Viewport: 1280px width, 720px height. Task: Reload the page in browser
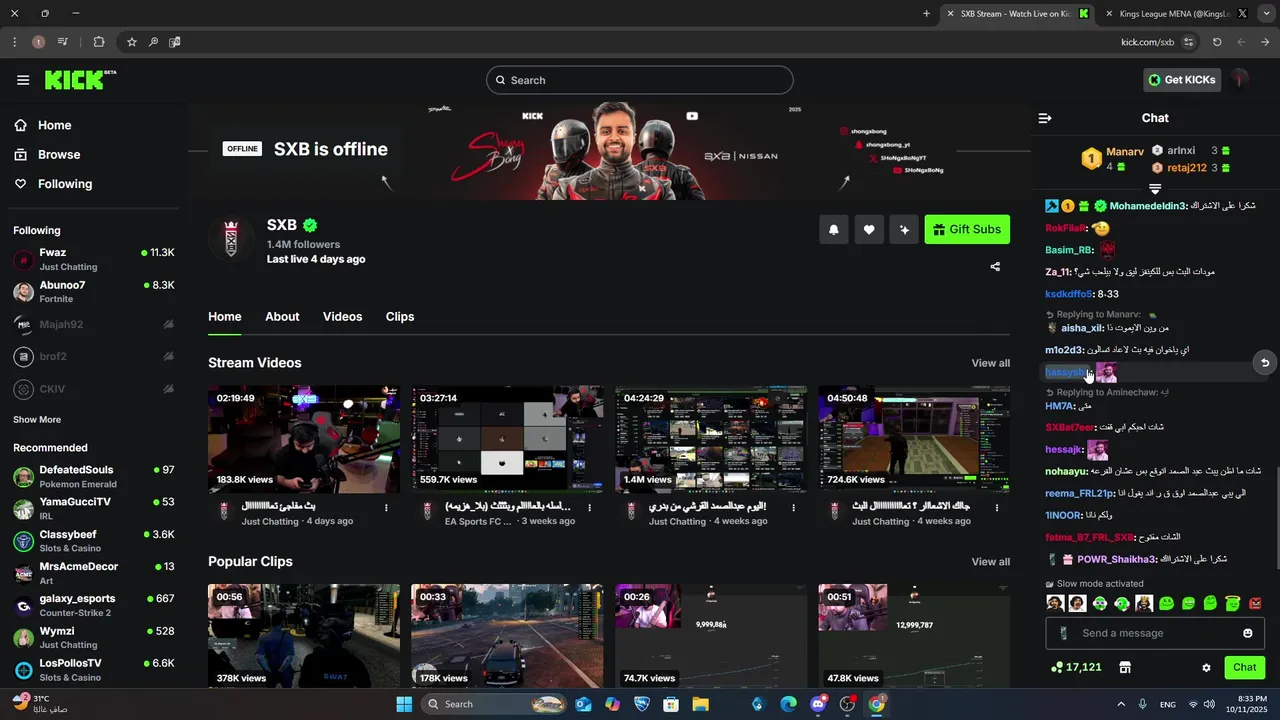pos(1217,42)
